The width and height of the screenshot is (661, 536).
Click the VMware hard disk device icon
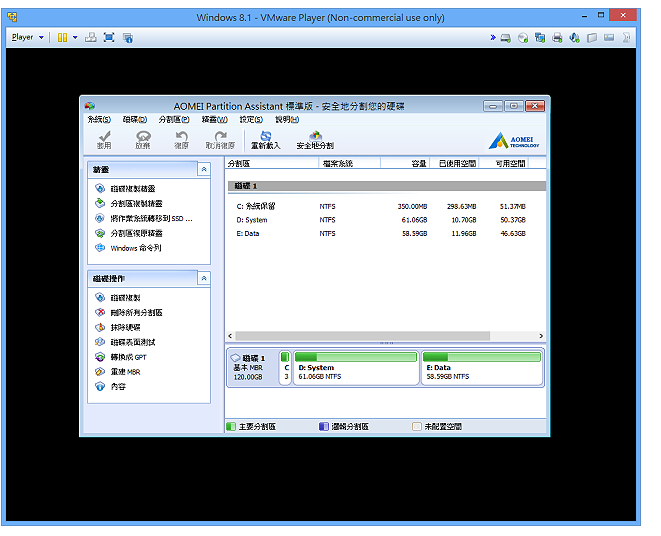click(x=506, y=38)
